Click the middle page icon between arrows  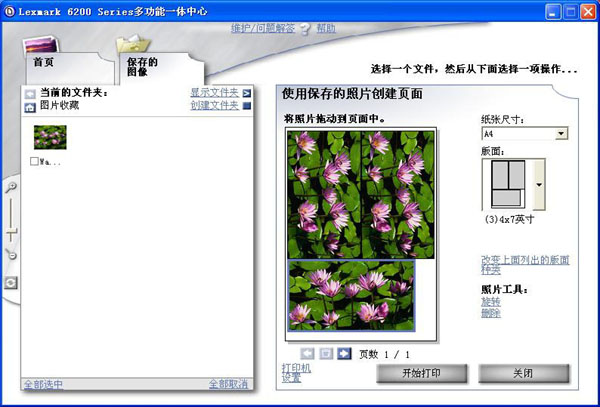tap(326, 353)
